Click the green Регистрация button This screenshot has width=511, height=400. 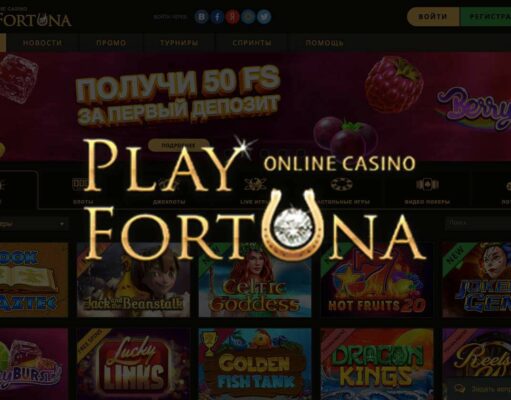(485, 17)
